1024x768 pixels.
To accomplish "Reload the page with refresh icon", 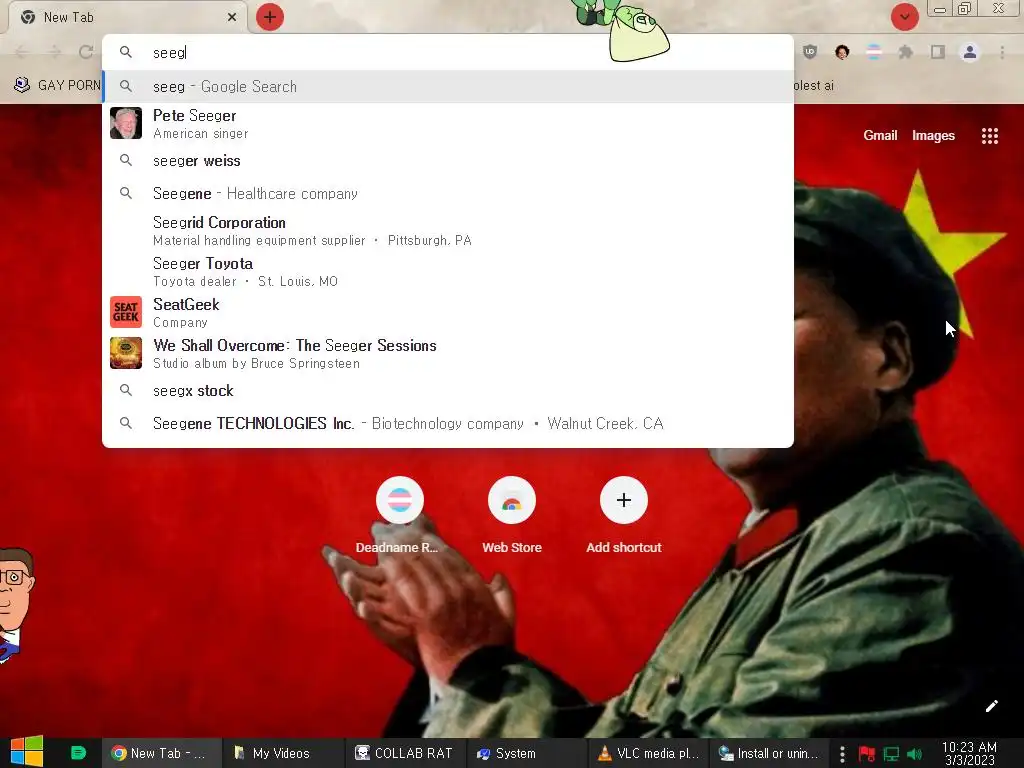I will coord(86,52).
